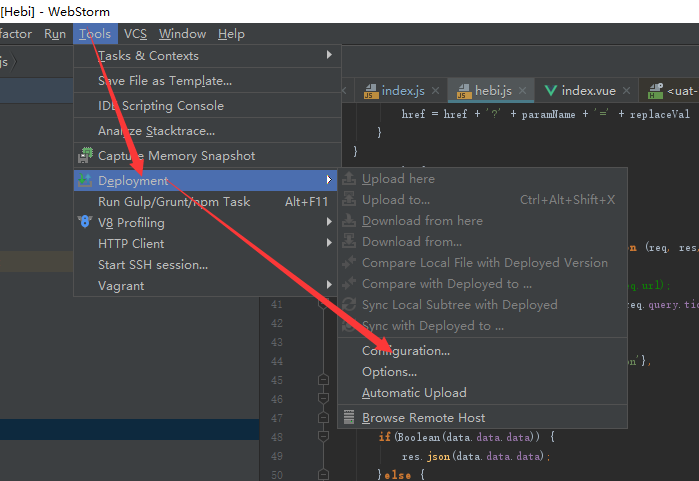This screenshot has height=481, width=699.
Task: Open Deployment Options...
Action: [x=483, y=371]
